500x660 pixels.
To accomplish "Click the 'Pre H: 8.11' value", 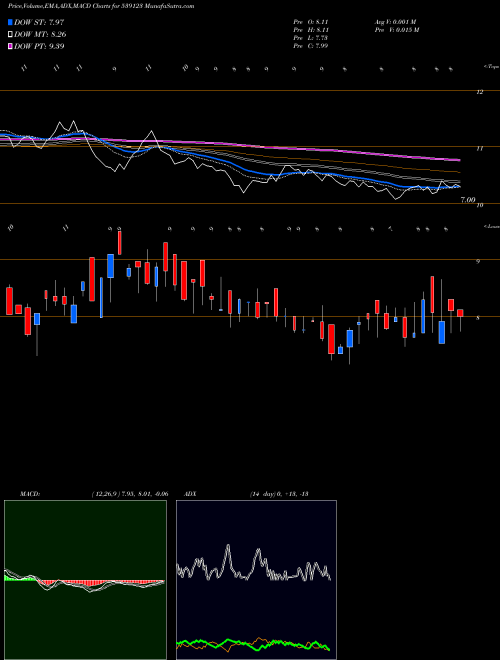I will pos(311,30).
